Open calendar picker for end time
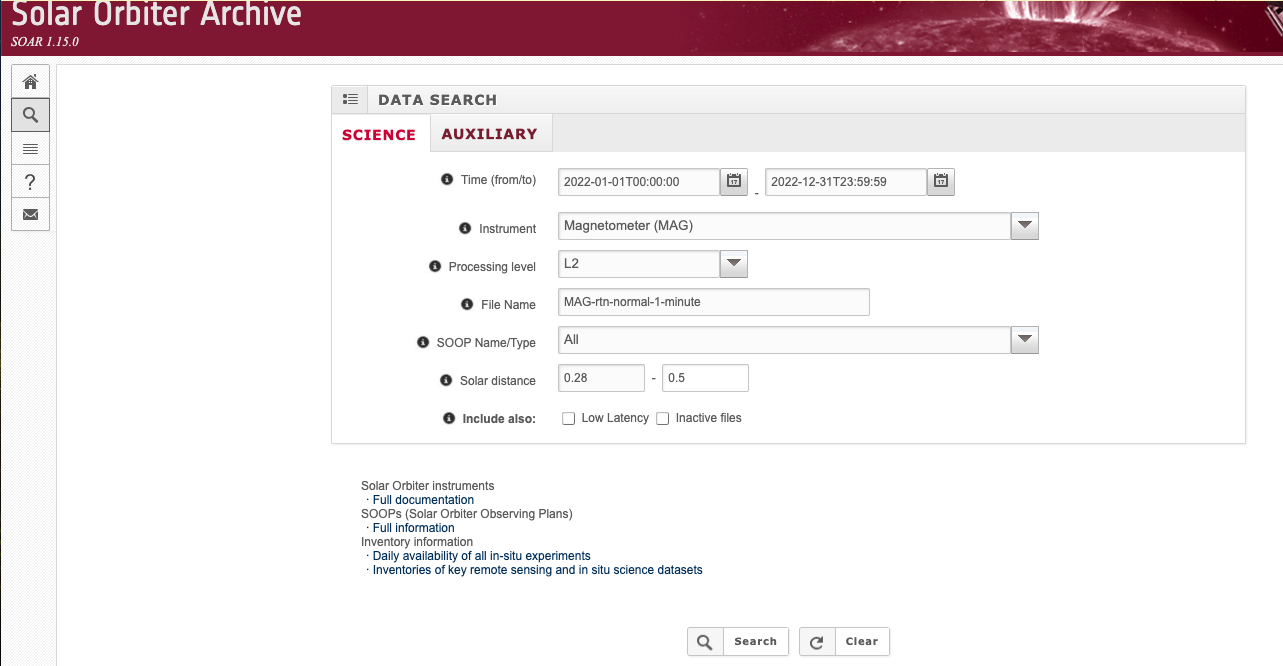Image resolution: width=1283 pixels, height=666 pixels. coord(942,181)
